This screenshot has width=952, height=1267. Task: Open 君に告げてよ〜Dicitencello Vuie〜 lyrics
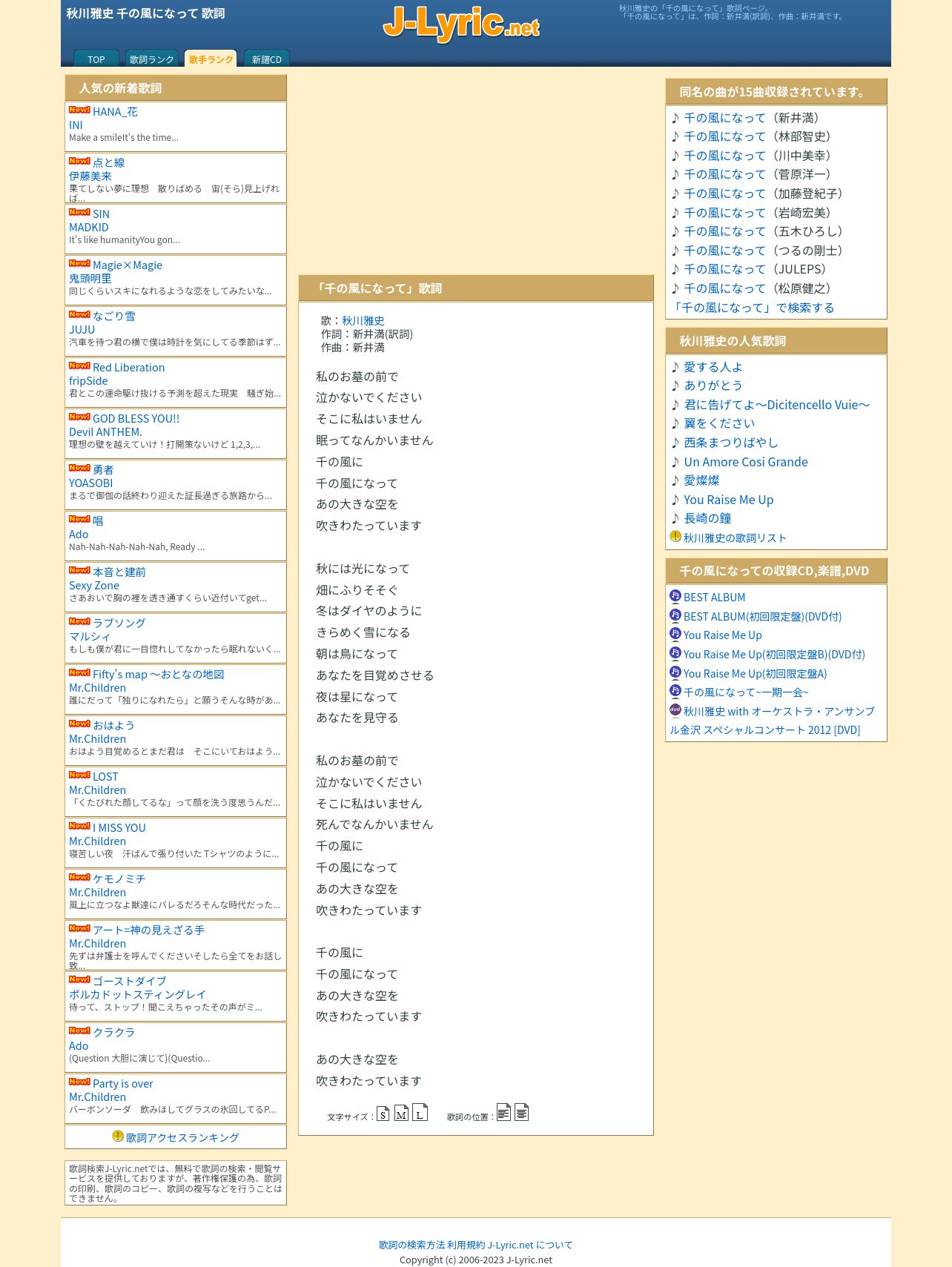777,405
